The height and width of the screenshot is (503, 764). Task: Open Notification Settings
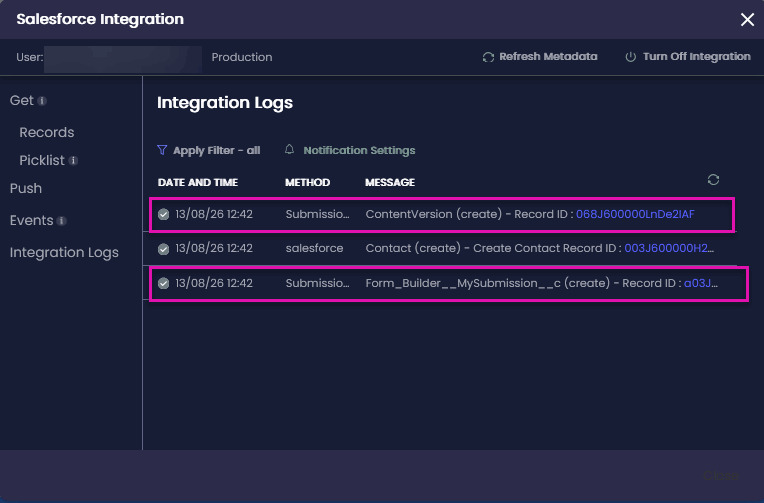[359, 150]
